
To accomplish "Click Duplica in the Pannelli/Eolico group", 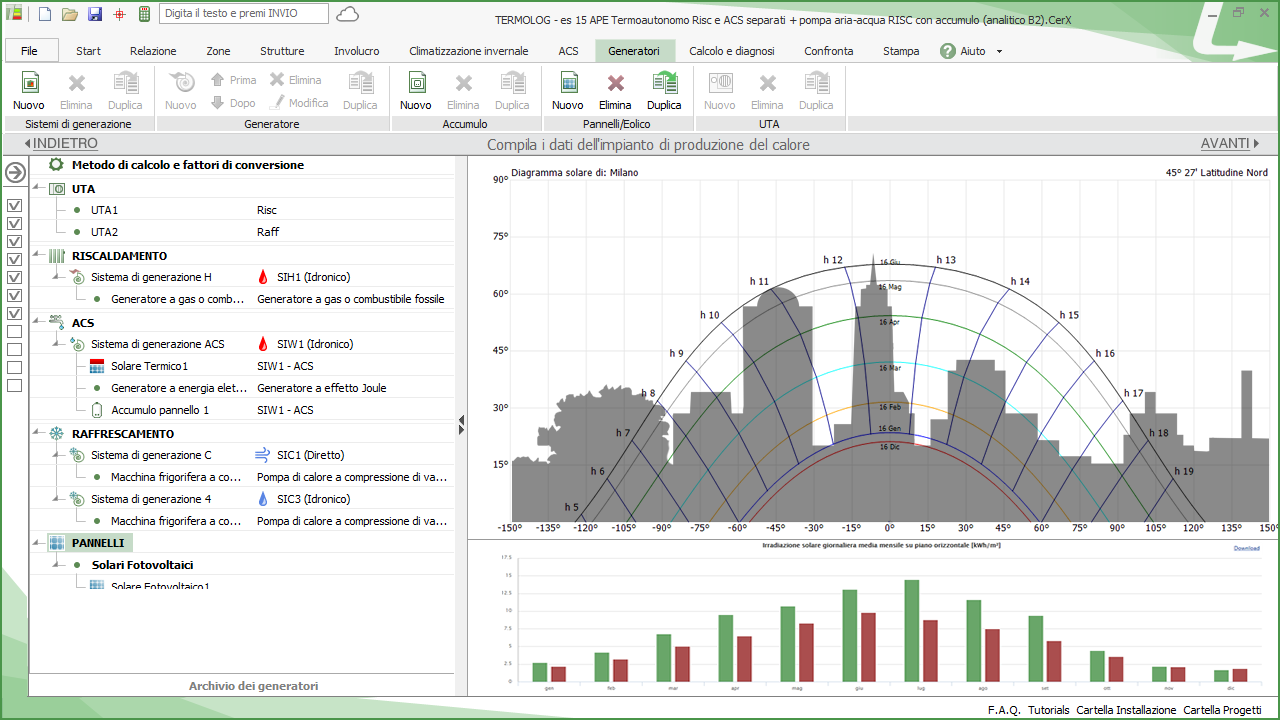I will click(x=664, y=90).
